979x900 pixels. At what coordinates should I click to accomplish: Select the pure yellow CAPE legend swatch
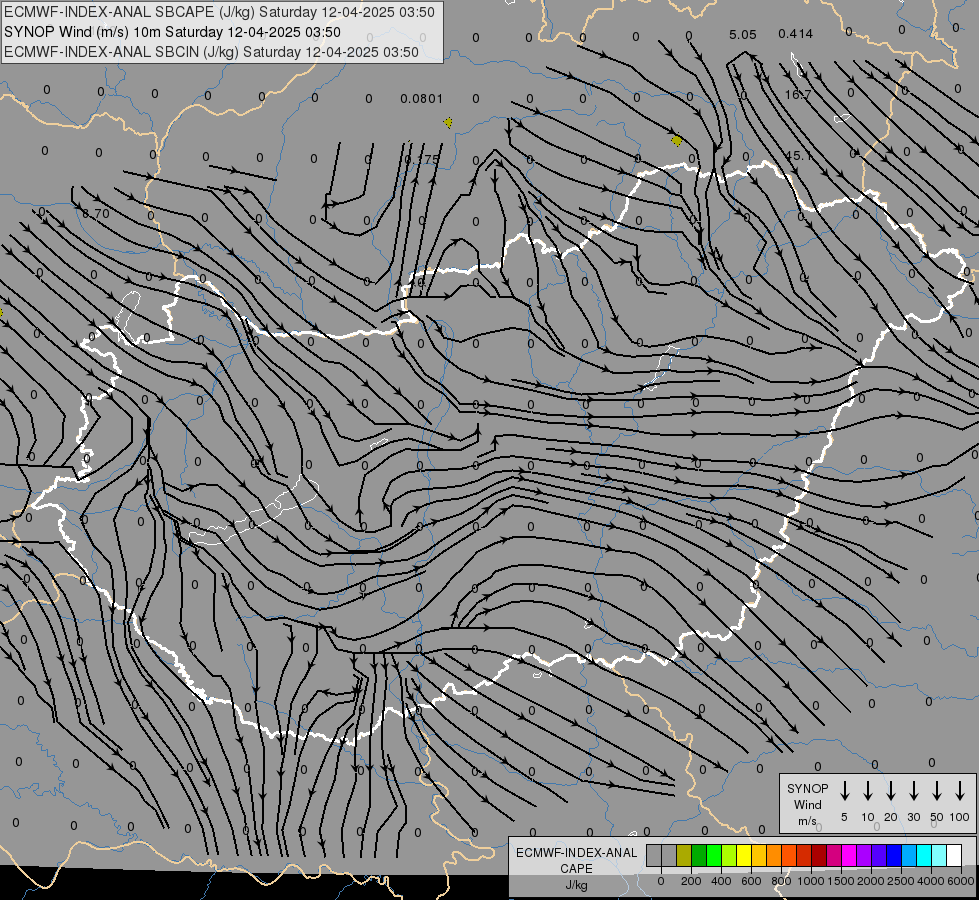pos(744,855)
